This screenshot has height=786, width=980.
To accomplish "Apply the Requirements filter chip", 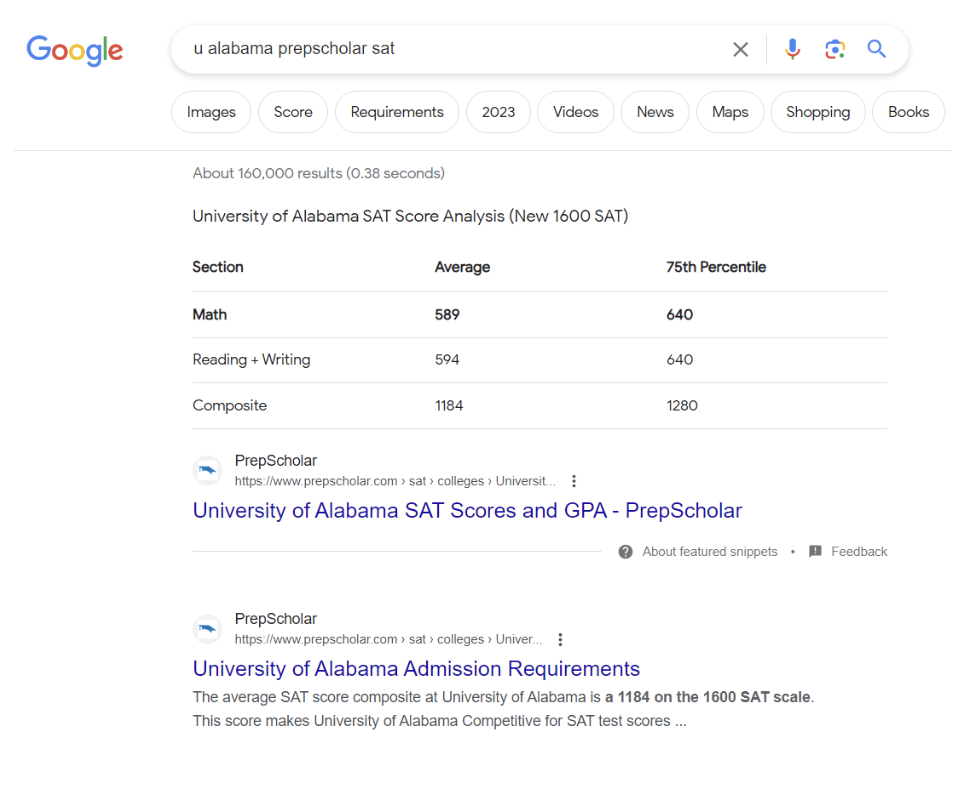I will coord(397,112).
